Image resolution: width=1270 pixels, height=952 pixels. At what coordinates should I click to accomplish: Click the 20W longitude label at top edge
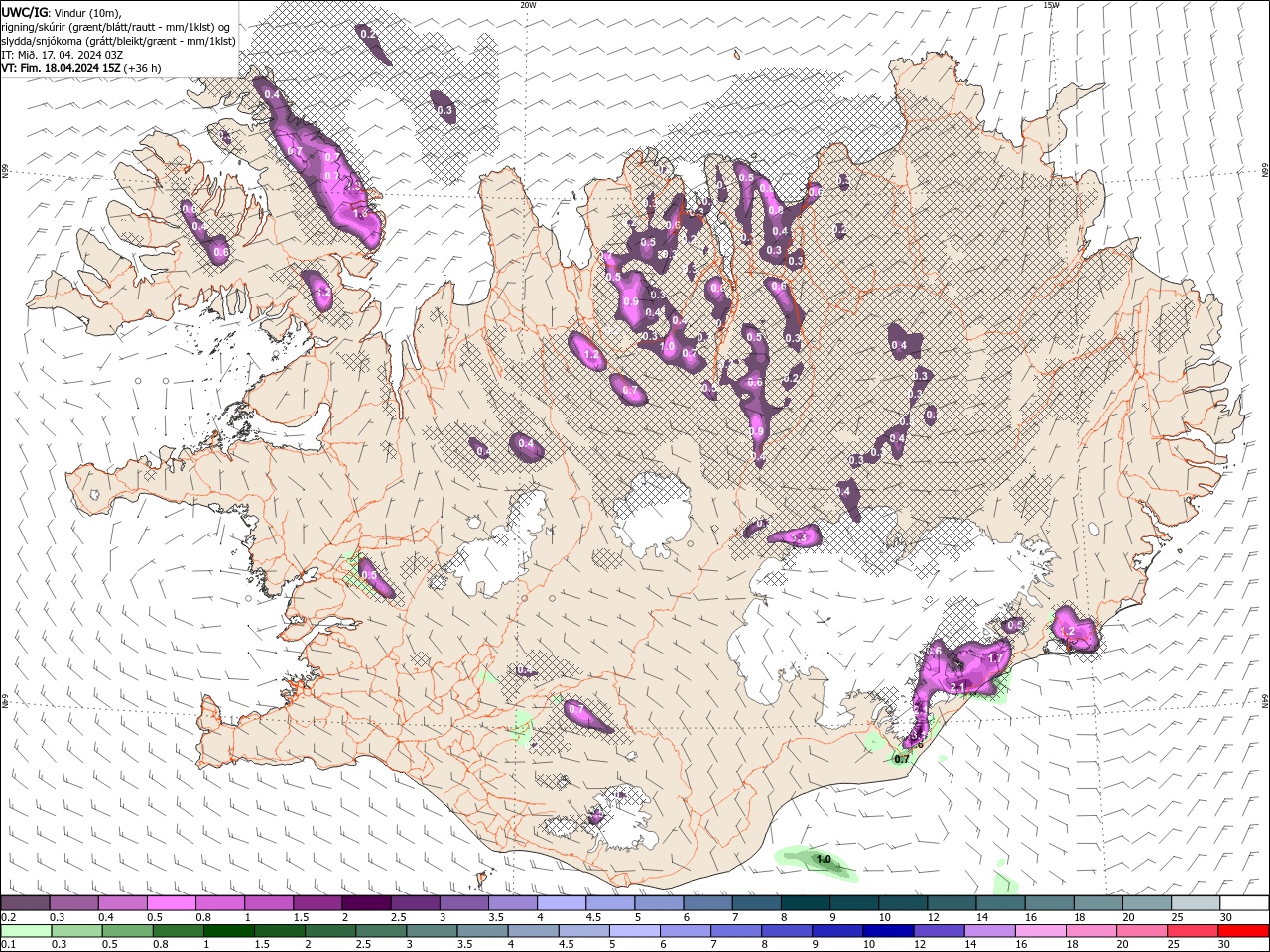click(x=528, y=5)
